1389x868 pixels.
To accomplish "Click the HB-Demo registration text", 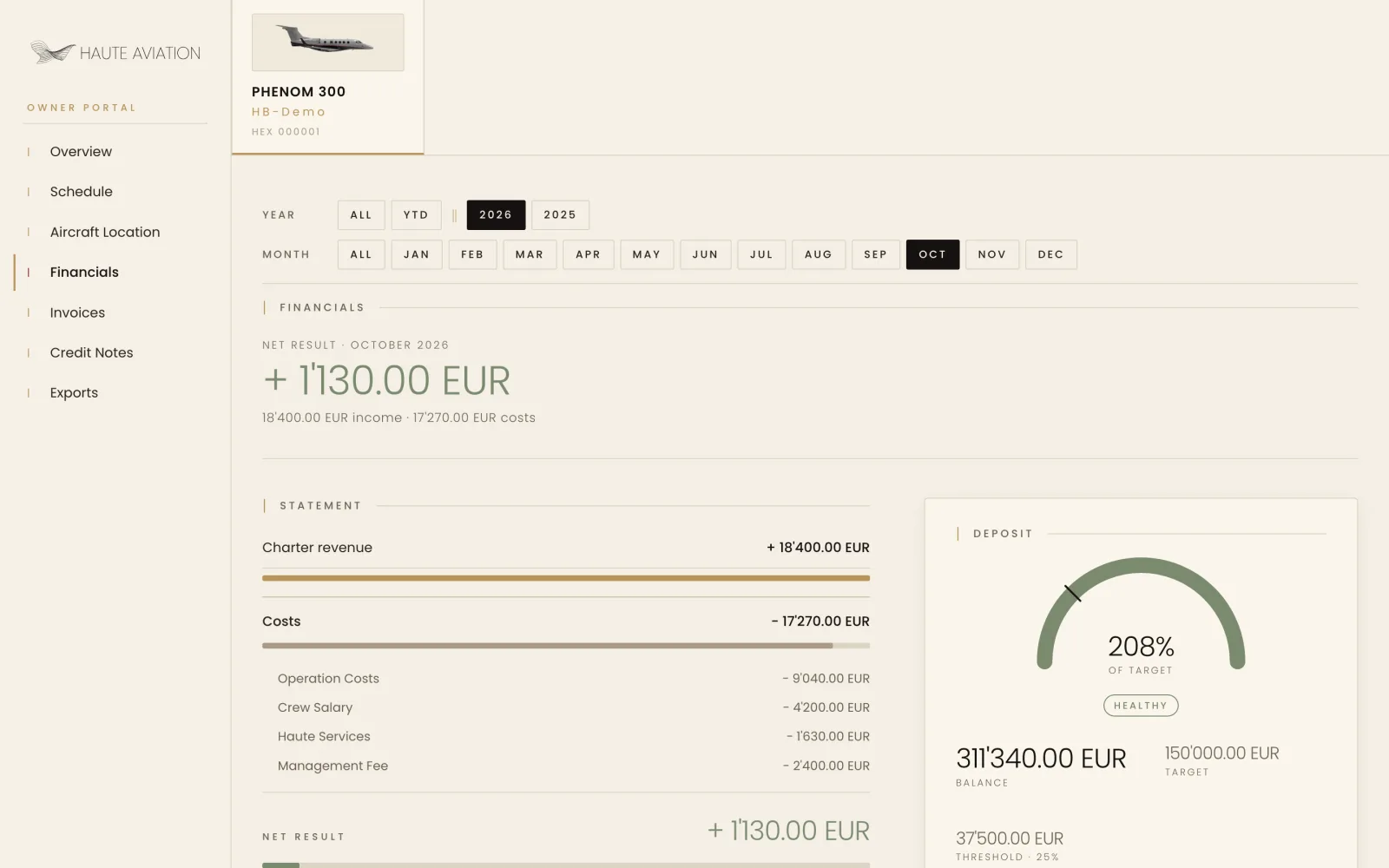I will pyautogui.click(x=289, y=112).
